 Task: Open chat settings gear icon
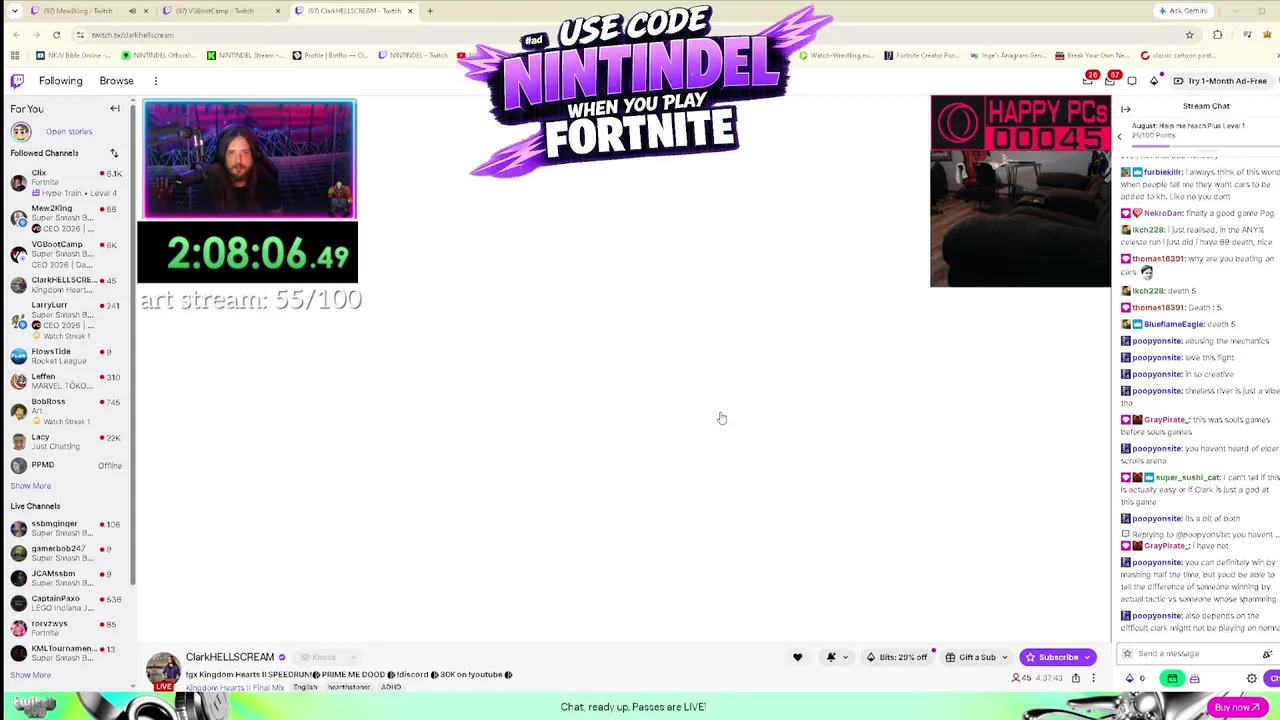click(x=1251, y=678)
